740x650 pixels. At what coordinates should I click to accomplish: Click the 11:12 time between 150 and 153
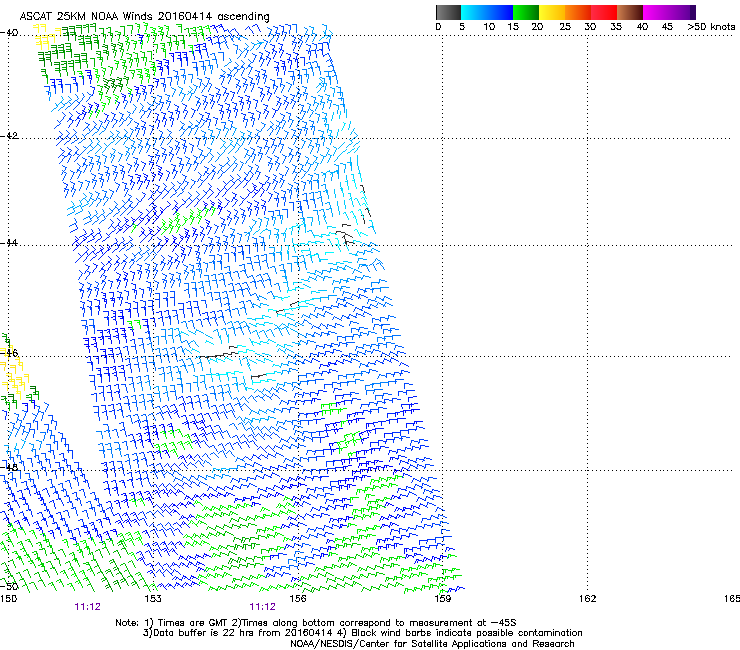pyautogui.click(x=87, y=607)
